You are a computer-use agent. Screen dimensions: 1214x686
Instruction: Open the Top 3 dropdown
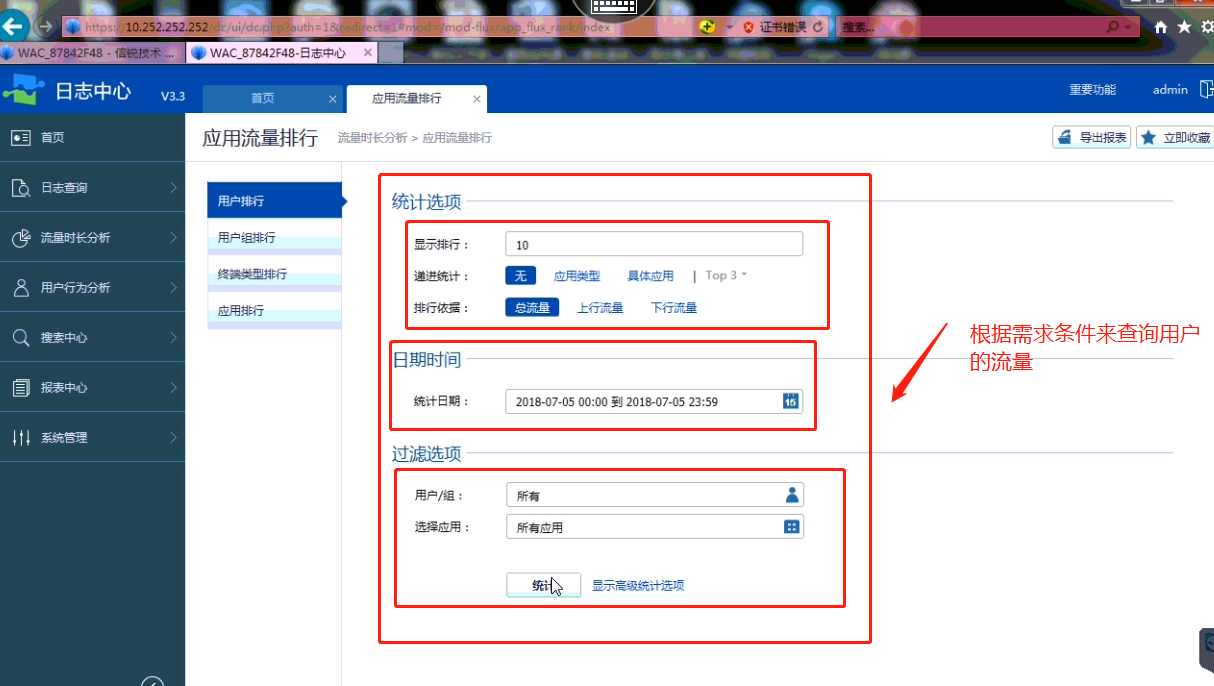tap(727, 276)
